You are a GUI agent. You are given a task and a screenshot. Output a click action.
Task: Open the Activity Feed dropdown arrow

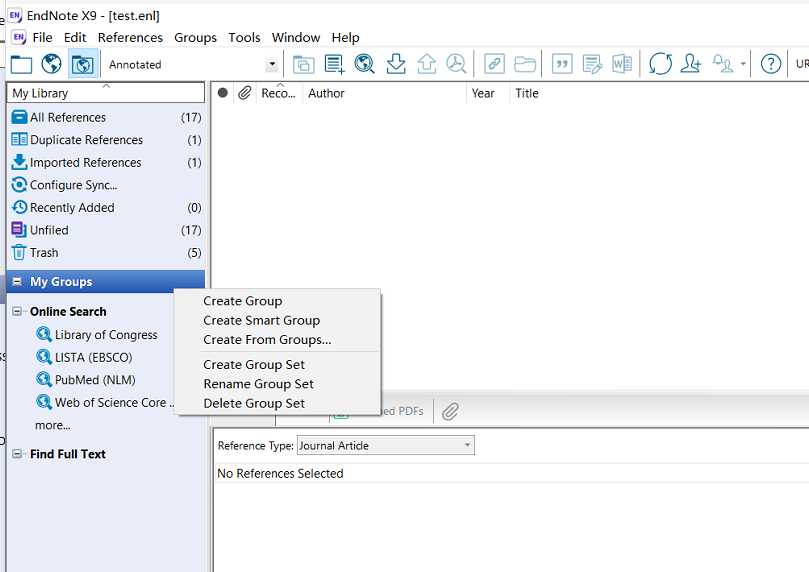click(x=743, y=64)
